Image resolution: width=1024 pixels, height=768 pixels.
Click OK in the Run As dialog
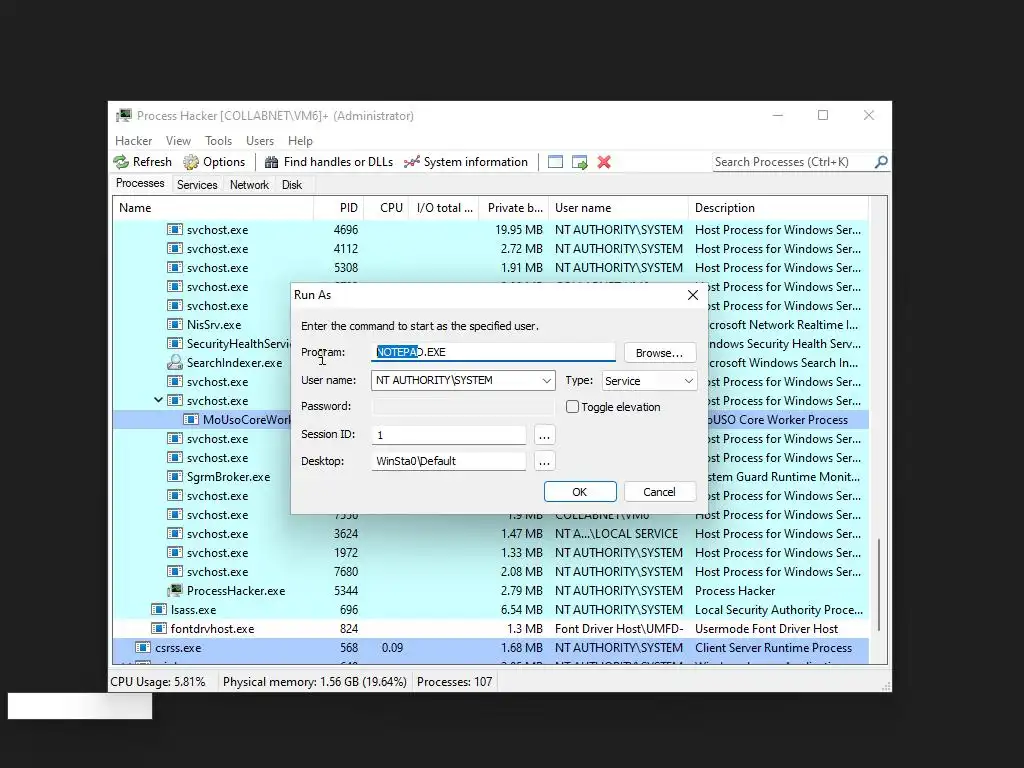click(x=580, y=492)
